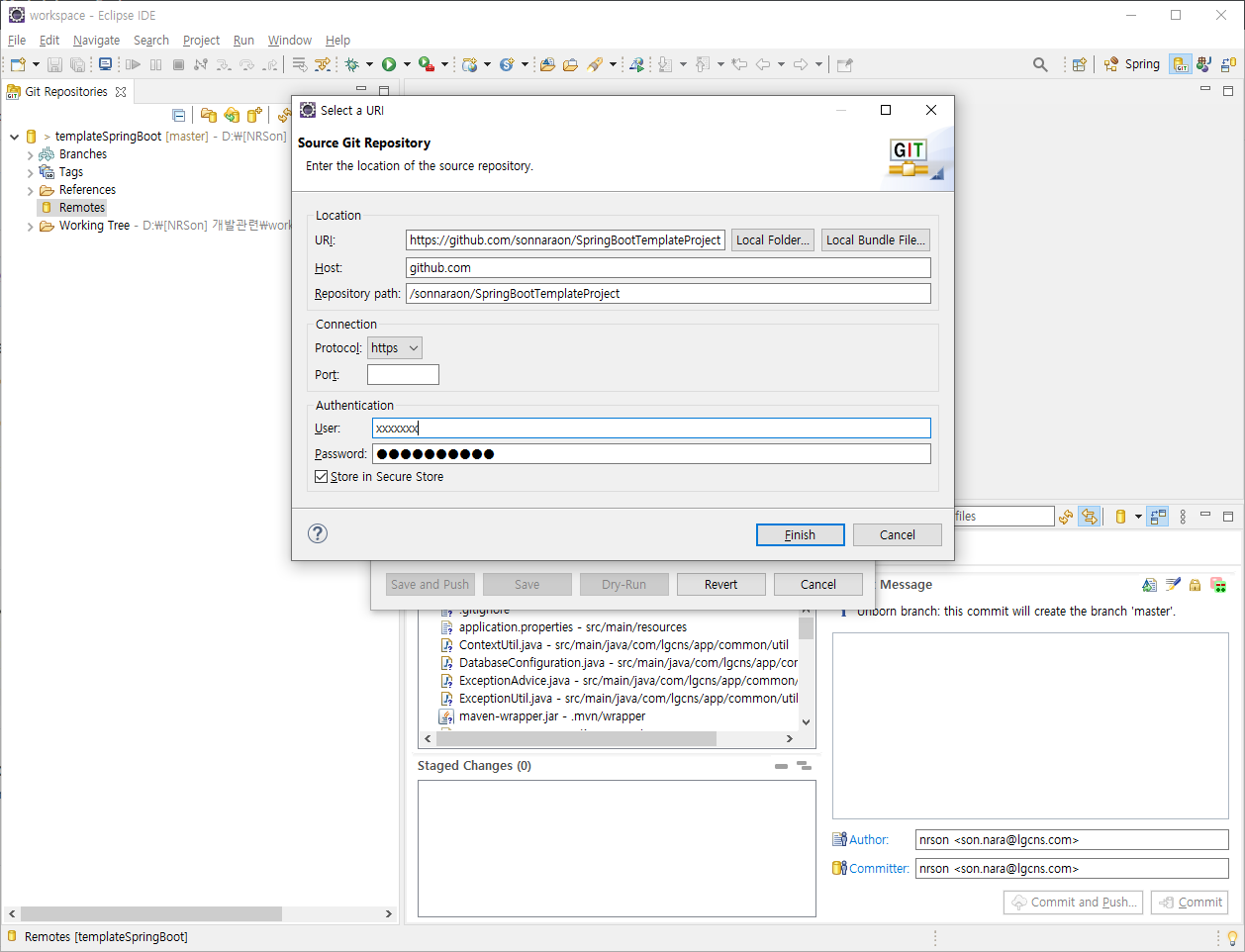Click the Add existing local repository icon
Image resolution: width=1245 pixels, height=952 pixels.
(208, 116)
